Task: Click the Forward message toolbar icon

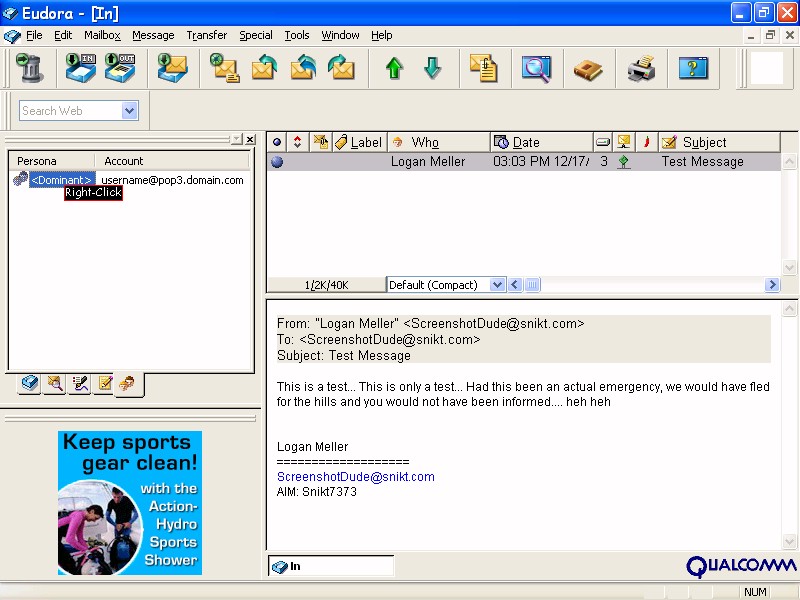Action: (x=341, y=68)
